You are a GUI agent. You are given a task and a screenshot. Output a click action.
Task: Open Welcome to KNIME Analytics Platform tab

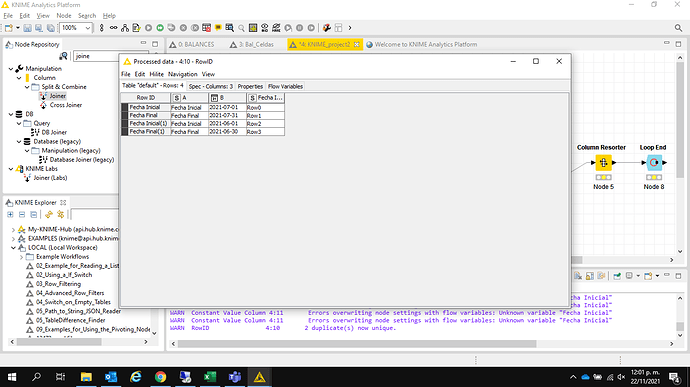tap(422, 44)
